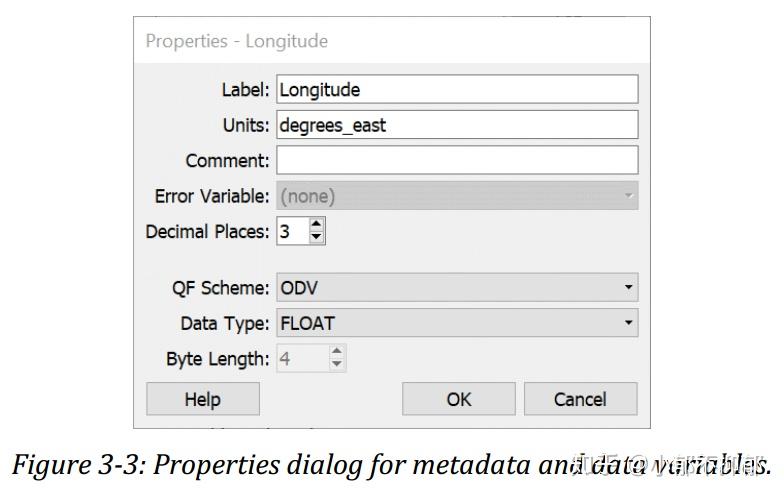Click the Data Type dropdown arrow
The image size is (784, 497).
(x=628, y=323)
